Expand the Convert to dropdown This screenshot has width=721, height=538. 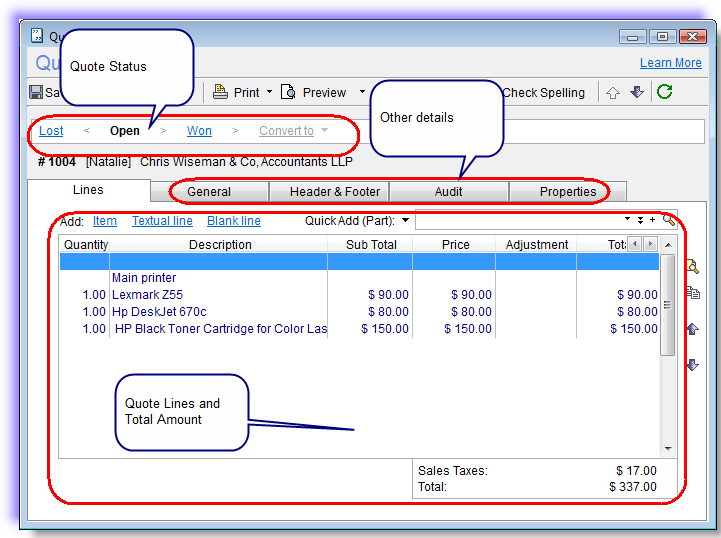click(x=324, y=131)
